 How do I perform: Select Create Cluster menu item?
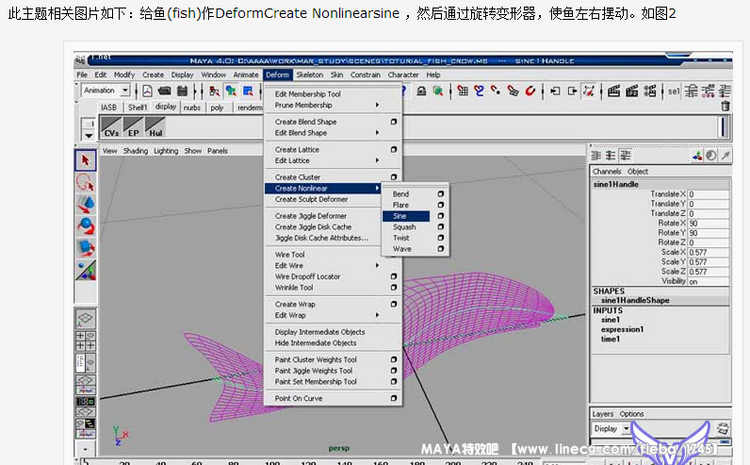pyautogui.click(x=298, y=177)
